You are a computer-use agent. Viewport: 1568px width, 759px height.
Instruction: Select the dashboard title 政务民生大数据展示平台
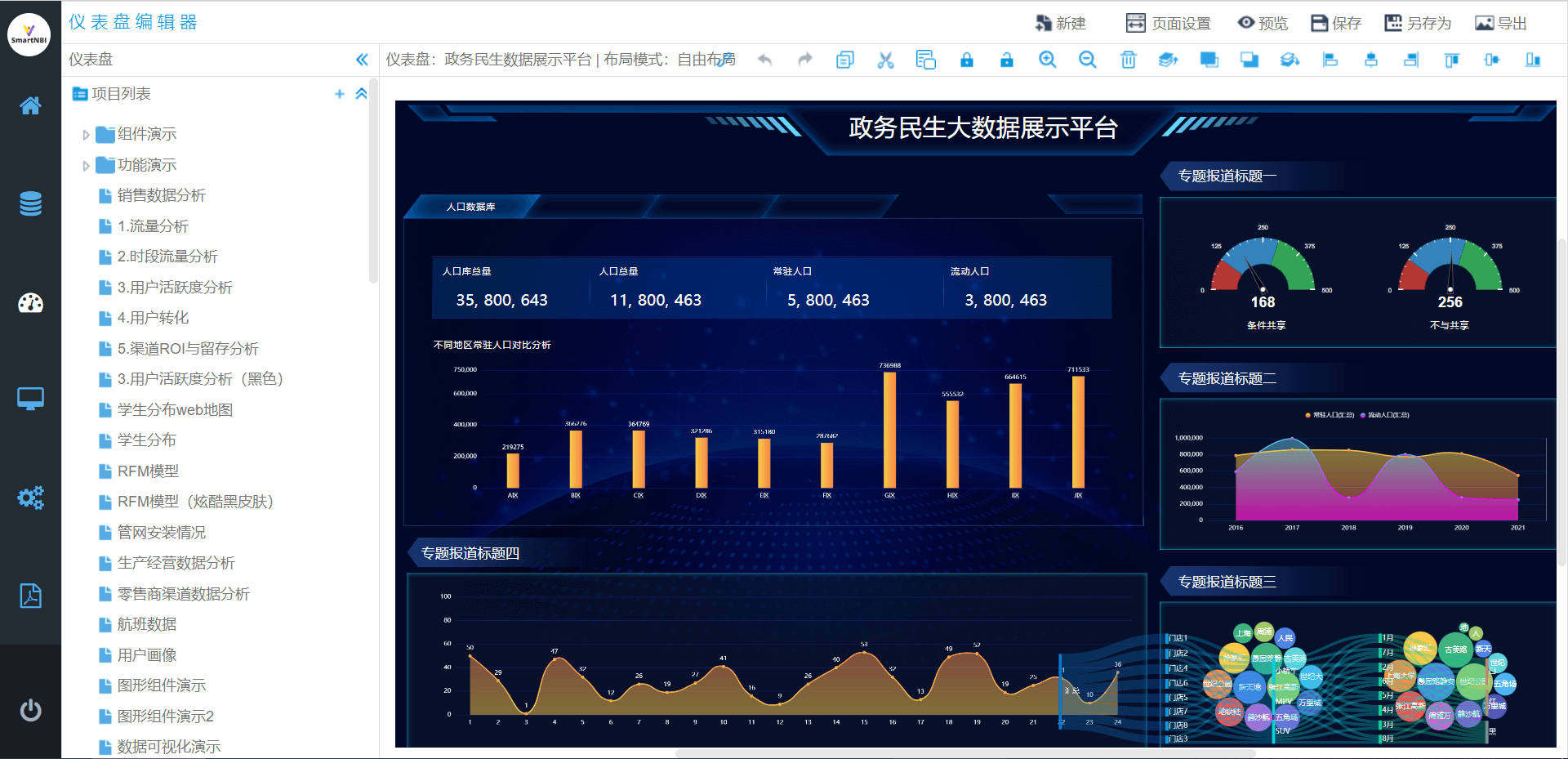(x=983, y=127)
